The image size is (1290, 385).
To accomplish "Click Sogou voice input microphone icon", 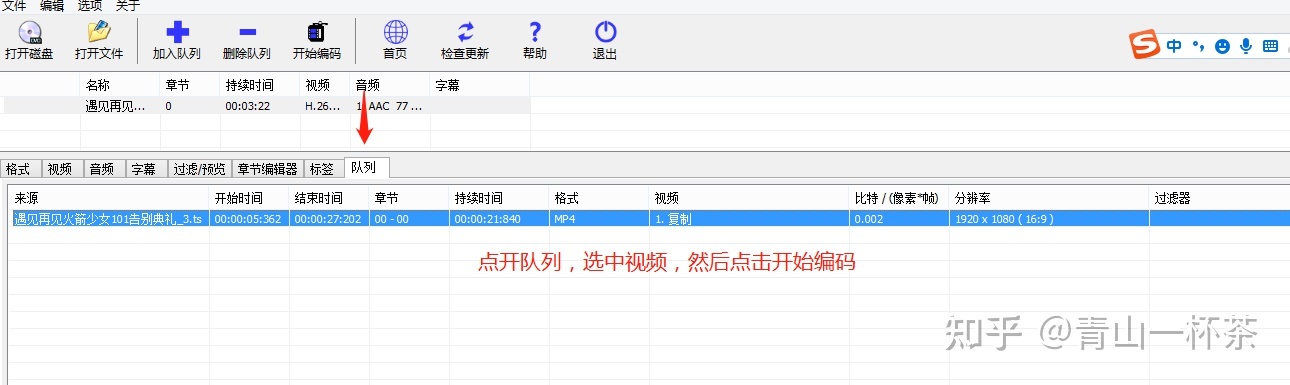I will click(x=1246, y=46).
